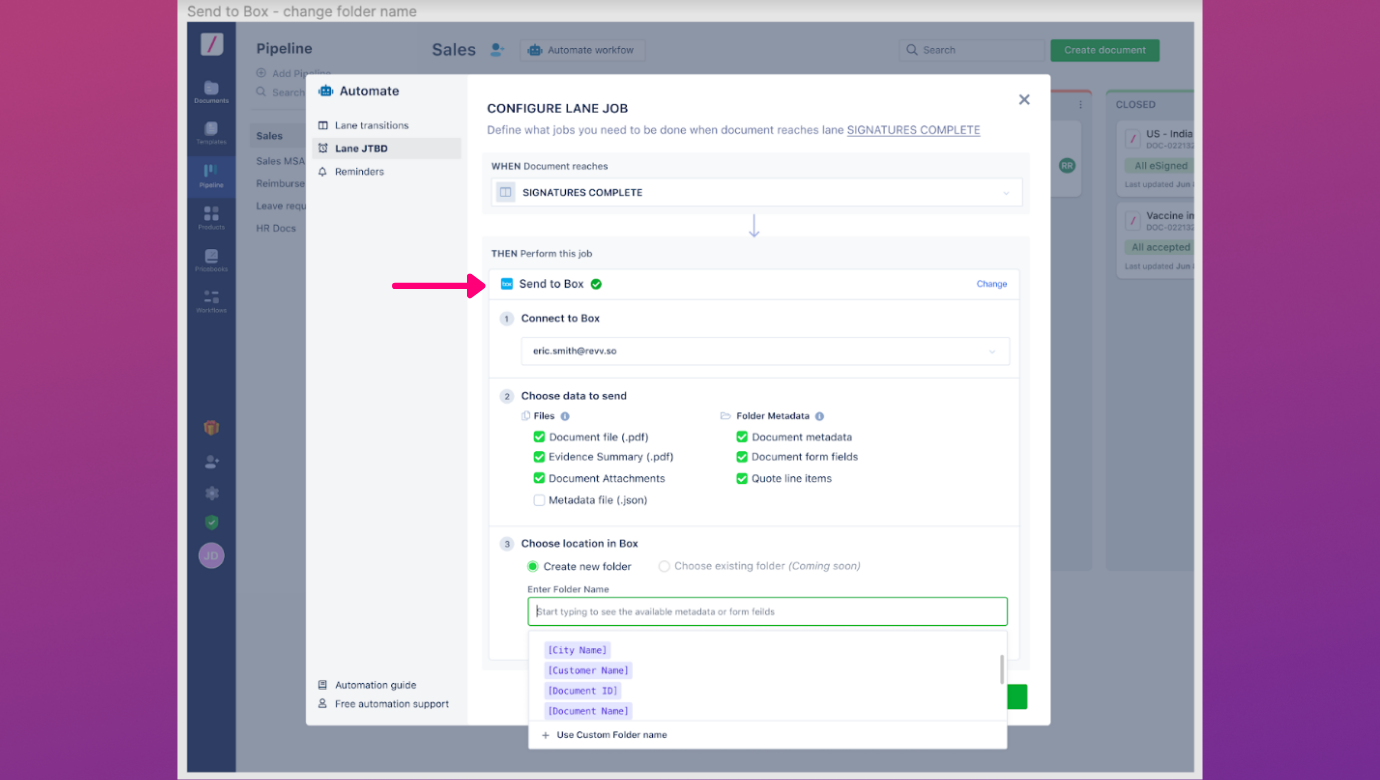Click the RR avatar on the card

[1067, 165]
